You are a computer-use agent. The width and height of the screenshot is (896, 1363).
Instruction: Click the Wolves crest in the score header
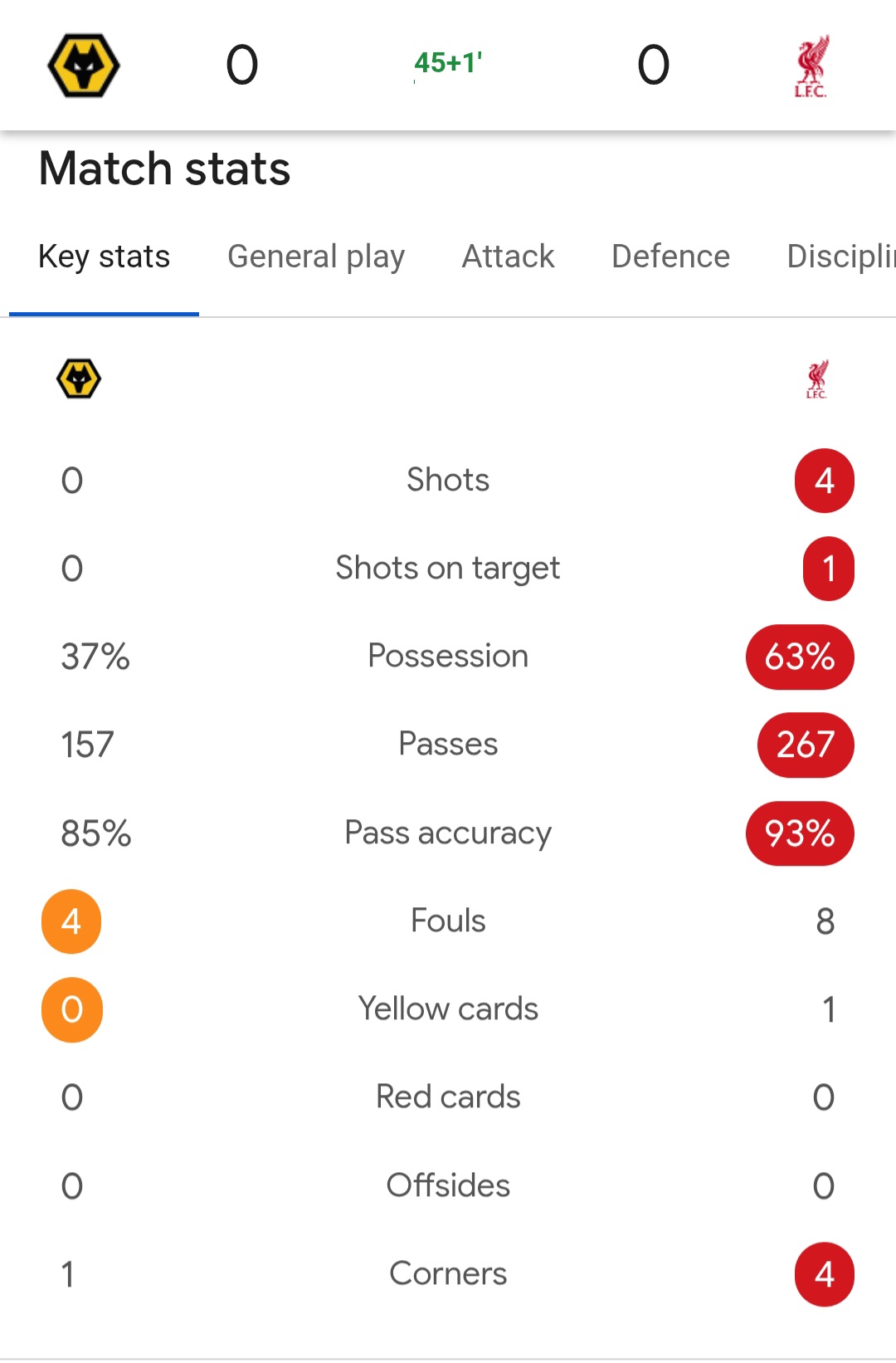click(83, 65)
